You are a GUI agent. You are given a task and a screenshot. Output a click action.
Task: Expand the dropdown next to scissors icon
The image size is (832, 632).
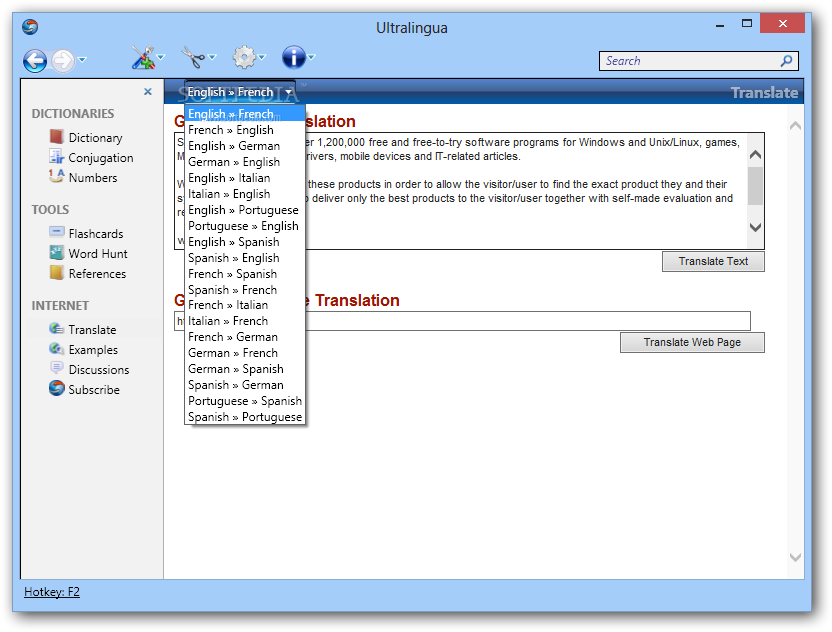pos(212,57)
